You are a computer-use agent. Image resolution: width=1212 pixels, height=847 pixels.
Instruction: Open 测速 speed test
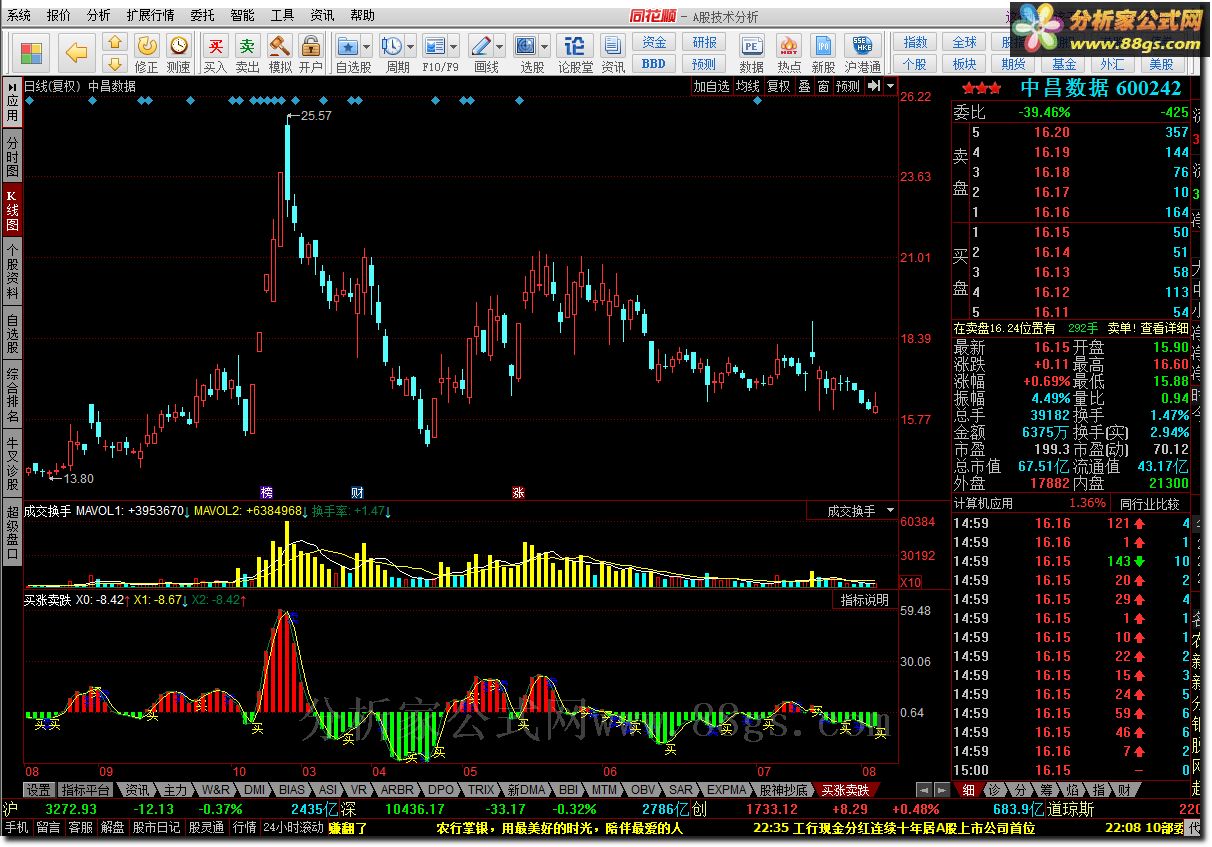click(178, 53)
